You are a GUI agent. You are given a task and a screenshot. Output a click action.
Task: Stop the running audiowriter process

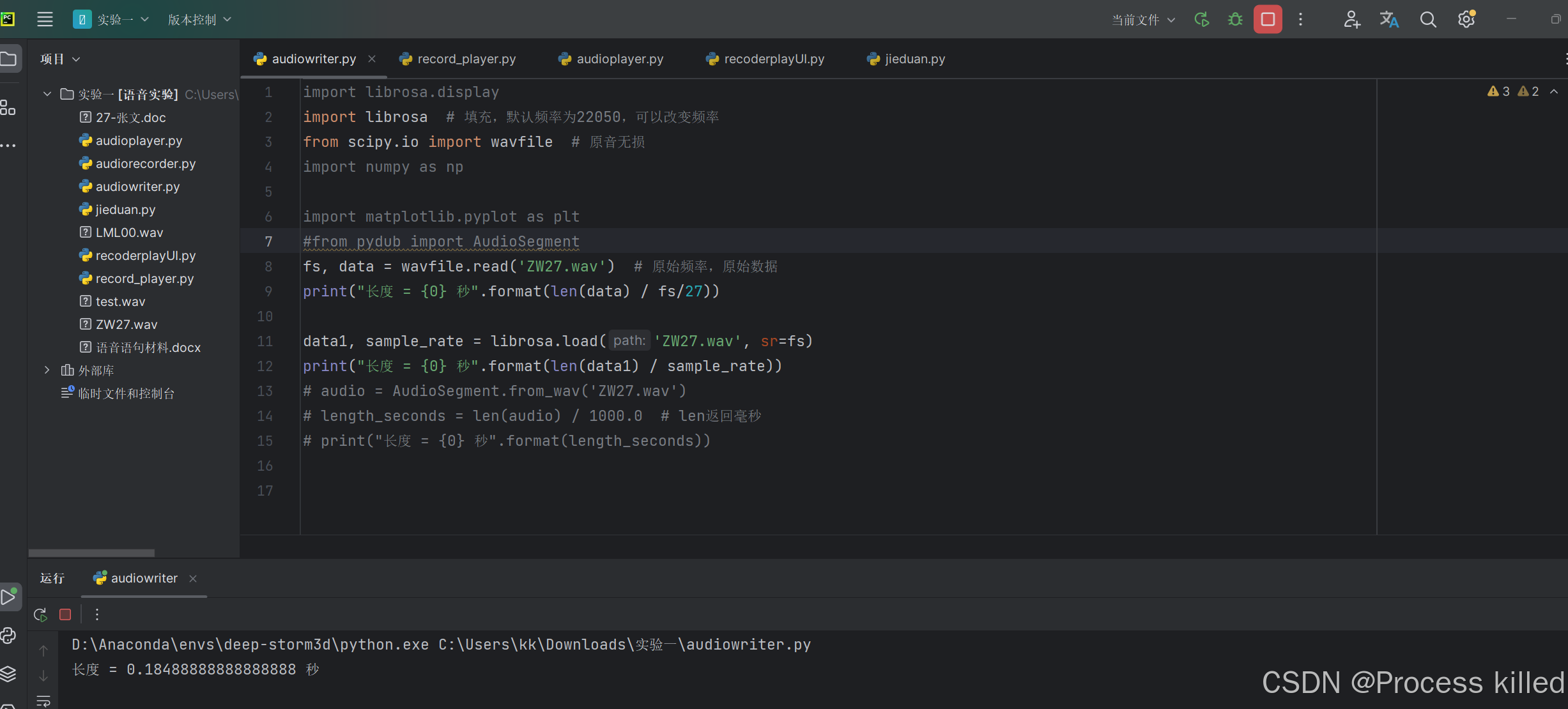[65, 614]
